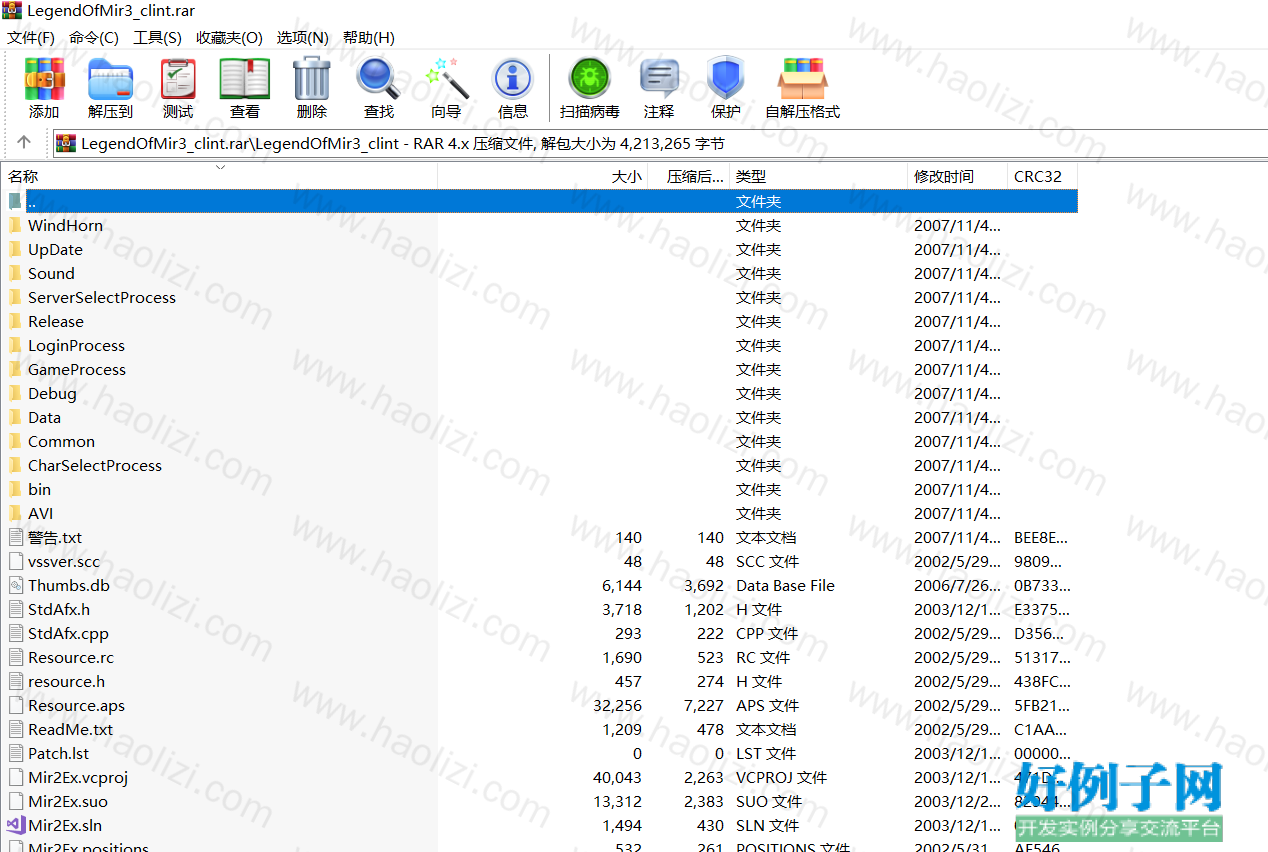Click the archive path address field
Screen dimensions: 1268x852
(659, 143)
